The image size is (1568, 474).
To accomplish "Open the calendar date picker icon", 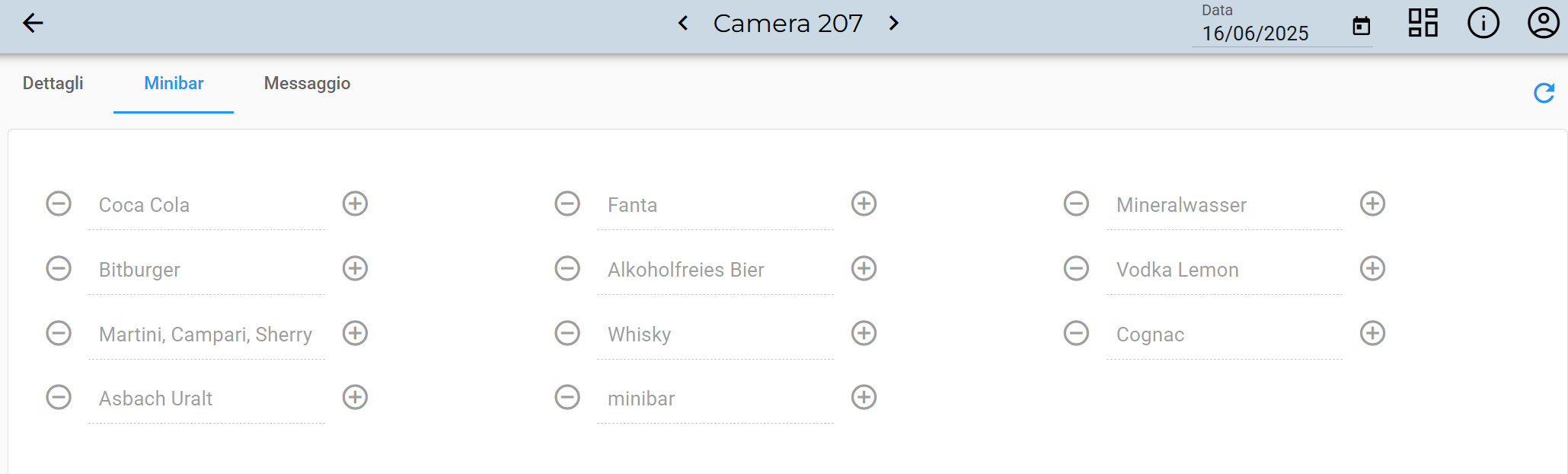I will 1361,27.
